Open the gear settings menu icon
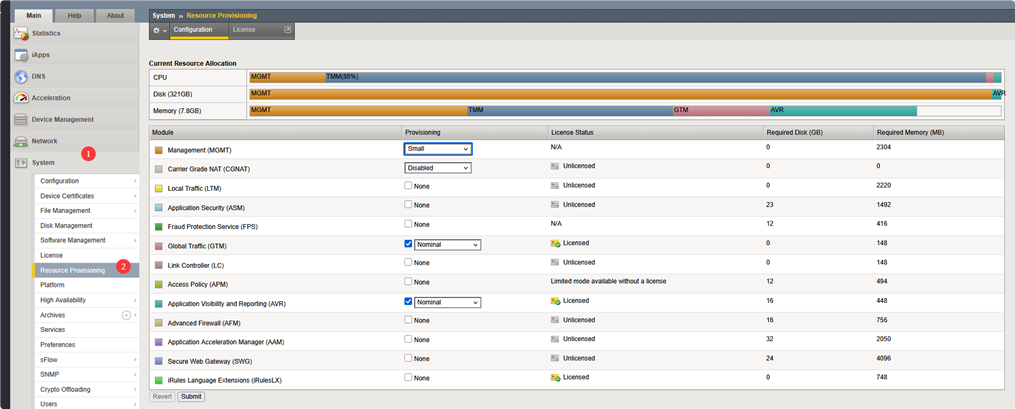1015x409 pixels. click(159, 30)
